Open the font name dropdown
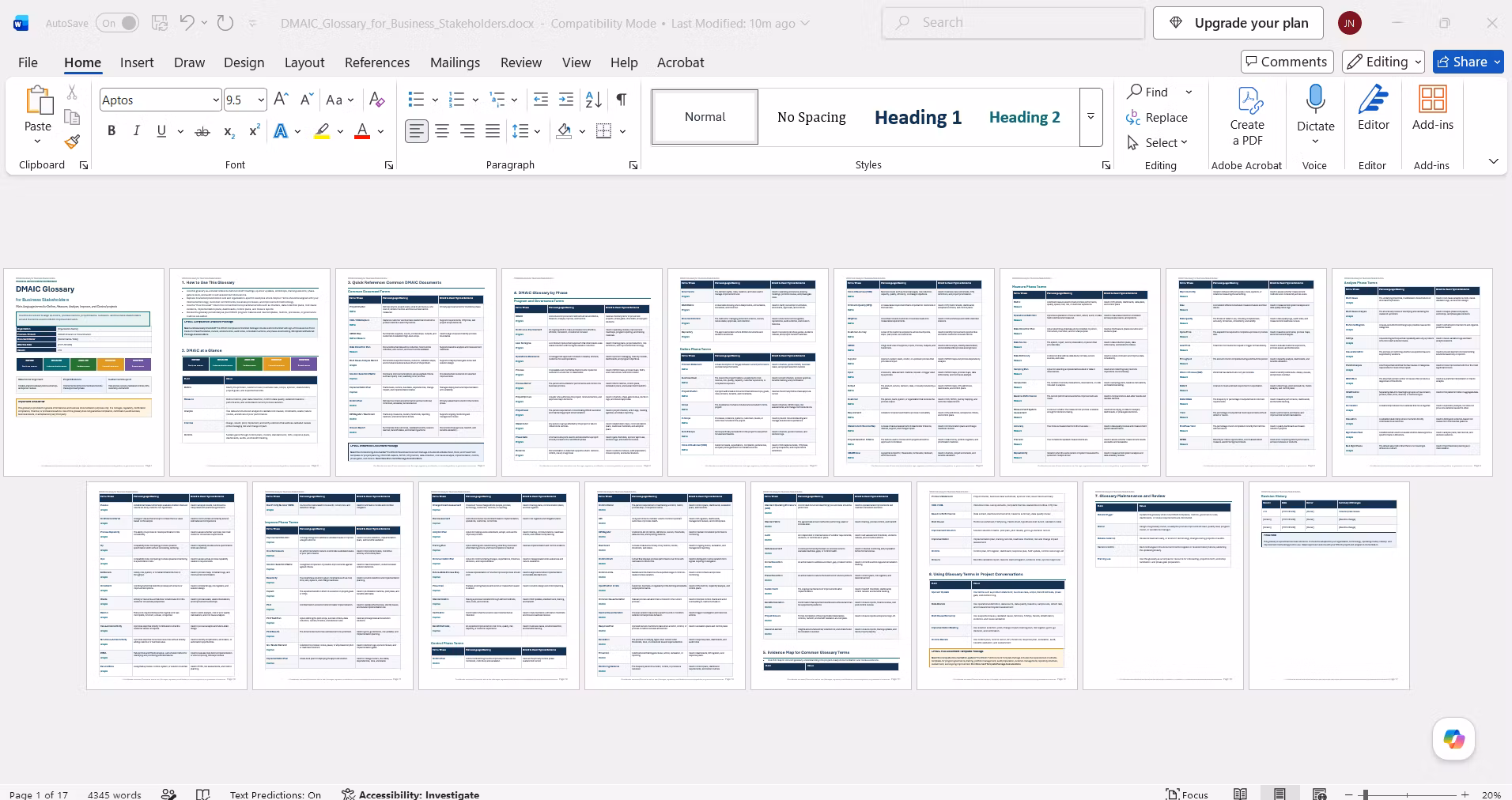This screenshot has width=1512, height=800. coord(215,100)
